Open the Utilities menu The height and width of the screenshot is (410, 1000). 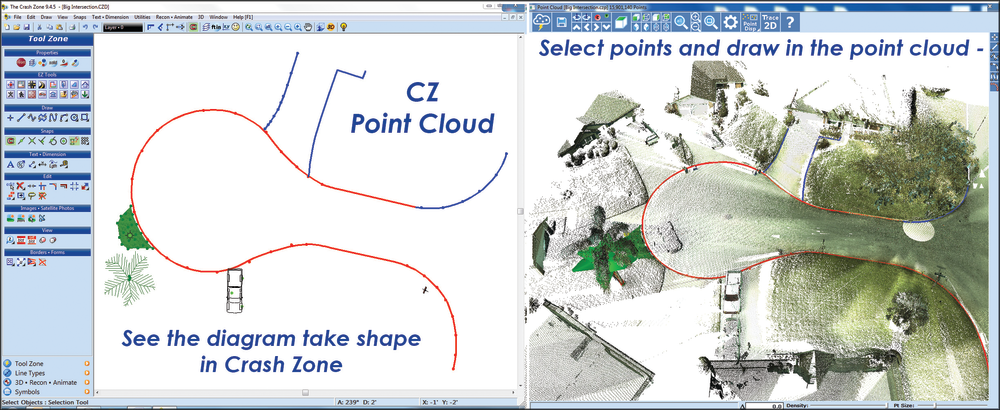click(x=143, y=17)
